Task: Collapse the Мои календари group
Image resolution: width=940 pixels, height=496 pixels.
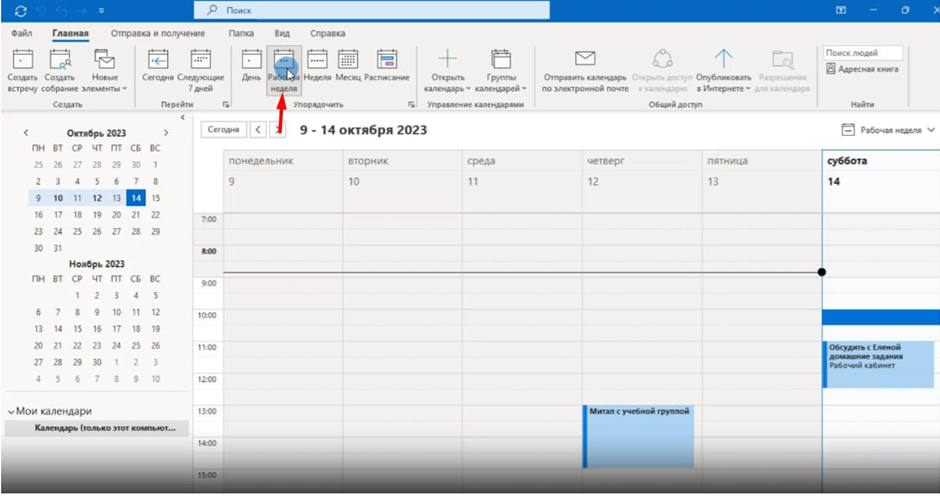Action: (x=12, y=411)
